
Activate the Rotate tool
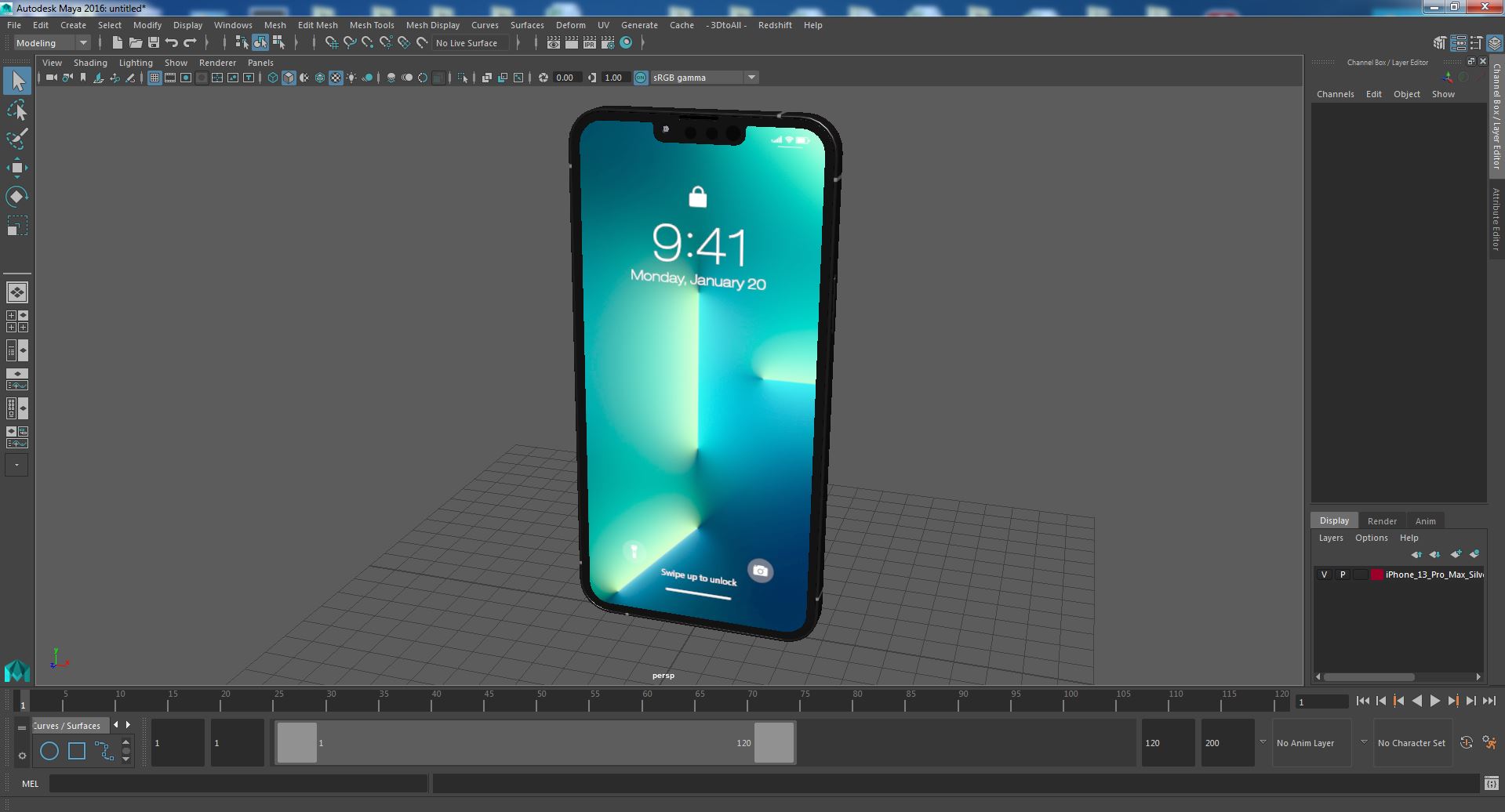[17, 197]
